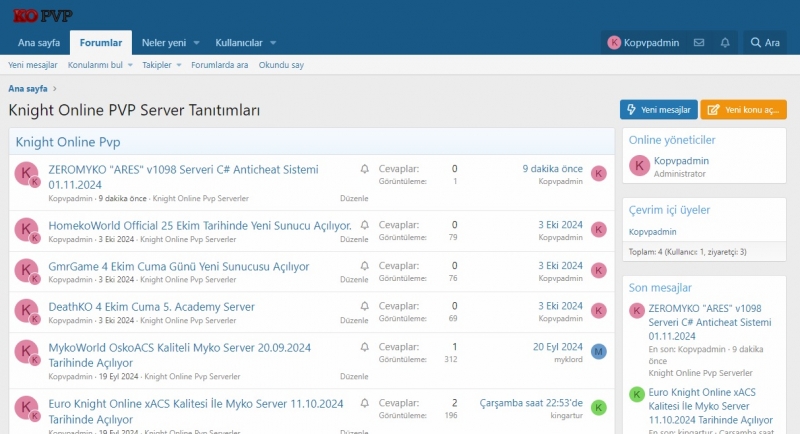Click the watch bell on GmrGame thread
800x434 pixels.
click(x=364, y=266)
